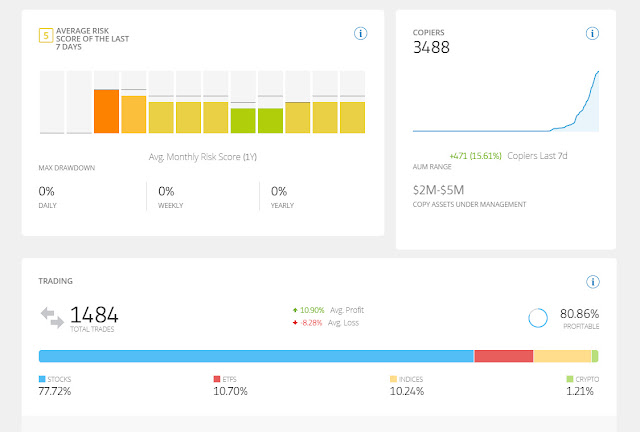Click the 10.70% ETFs value

click(230, 391)
